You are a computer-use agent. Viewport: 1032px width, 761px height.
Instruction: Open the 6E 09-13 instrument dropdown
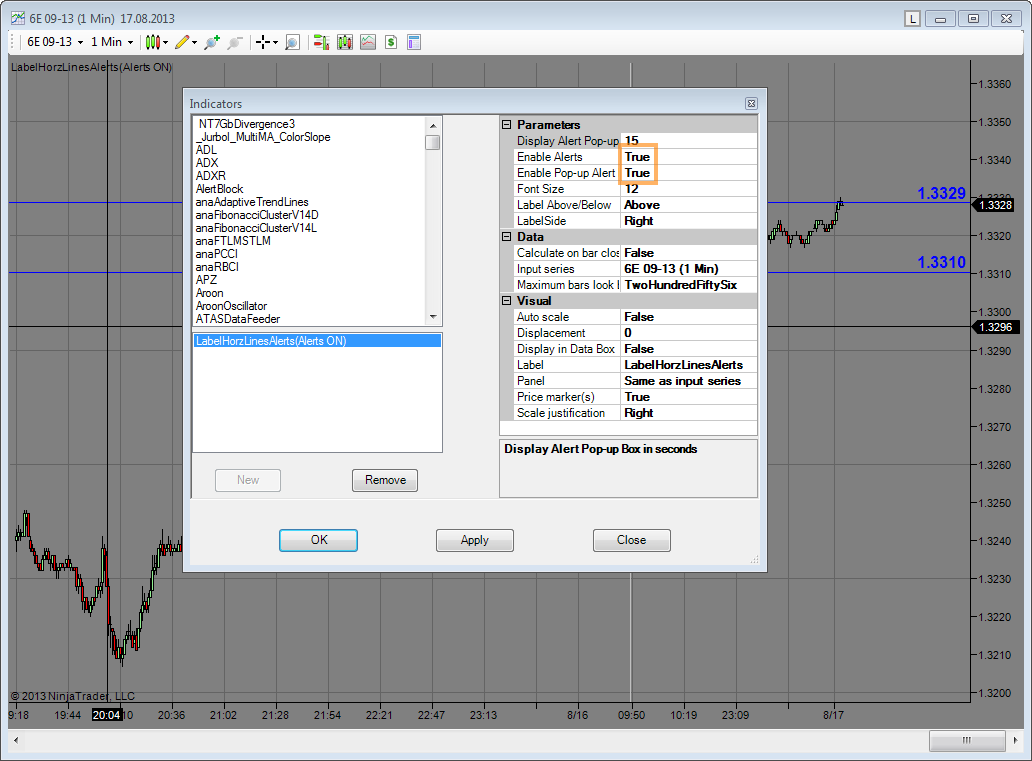click(55, 42)
